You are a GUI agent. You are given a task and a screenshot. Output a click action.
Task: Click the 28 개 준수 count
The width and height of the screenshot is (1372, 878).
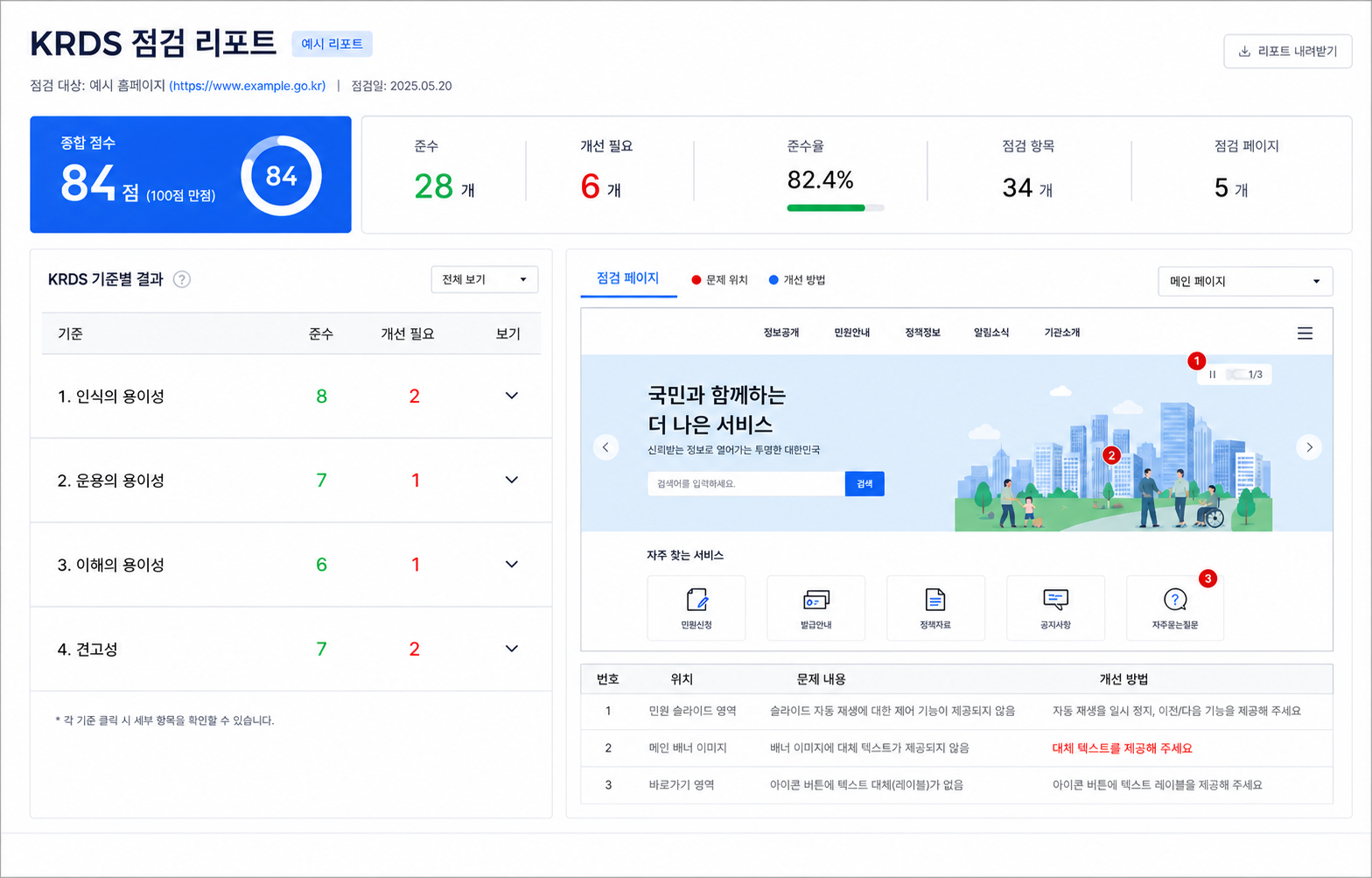pos(444,186)
